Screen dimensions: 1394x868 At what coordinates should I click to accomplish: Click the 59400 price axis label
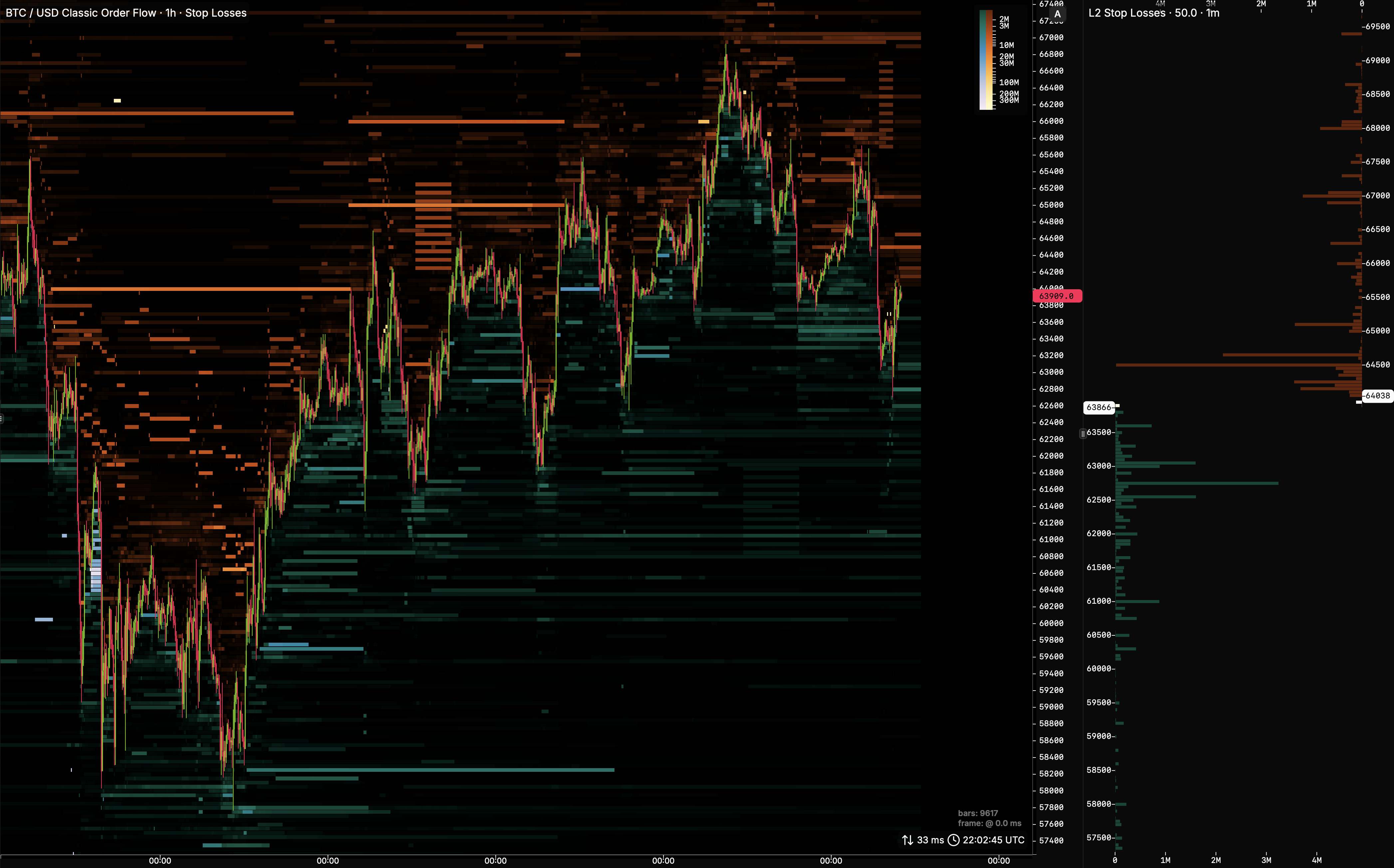[x=1051, y=673]
